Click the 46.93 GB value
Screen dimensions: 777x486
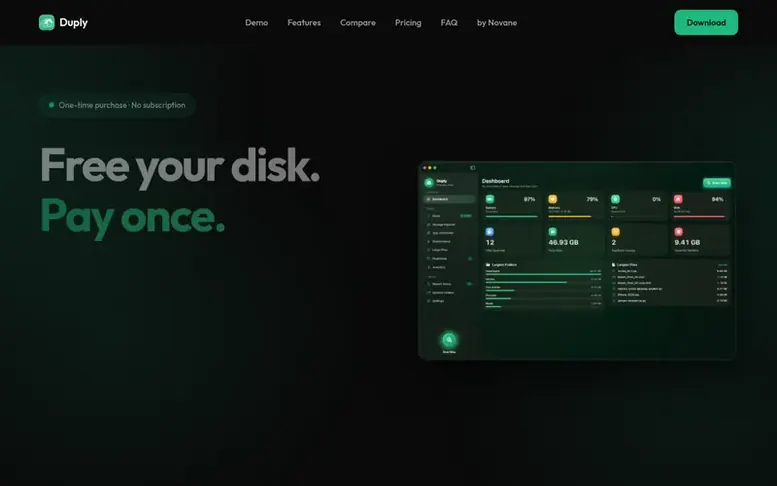(563, 243)
